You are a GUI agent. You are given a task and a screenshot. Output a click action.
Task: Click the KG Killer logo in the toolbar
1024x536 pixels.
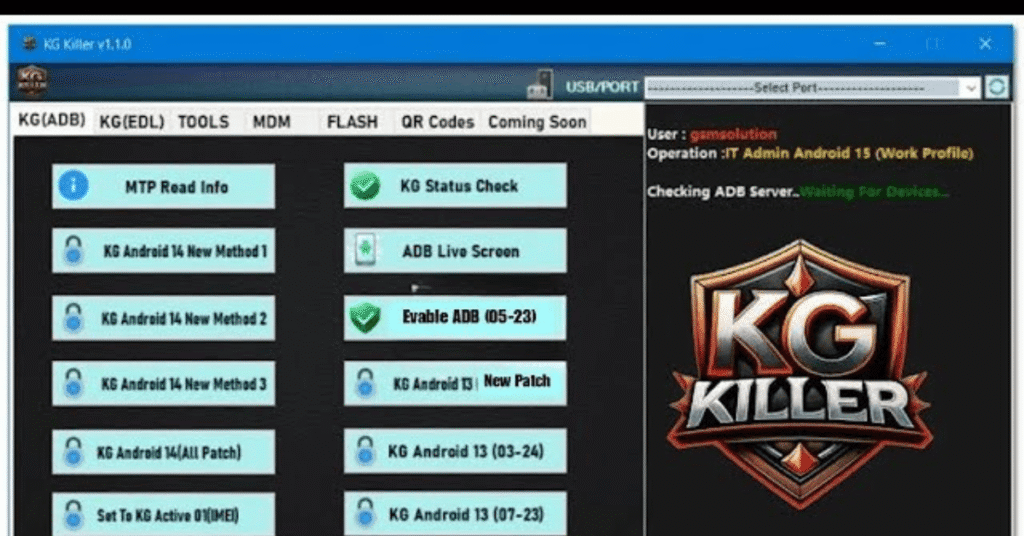(32, 82)
